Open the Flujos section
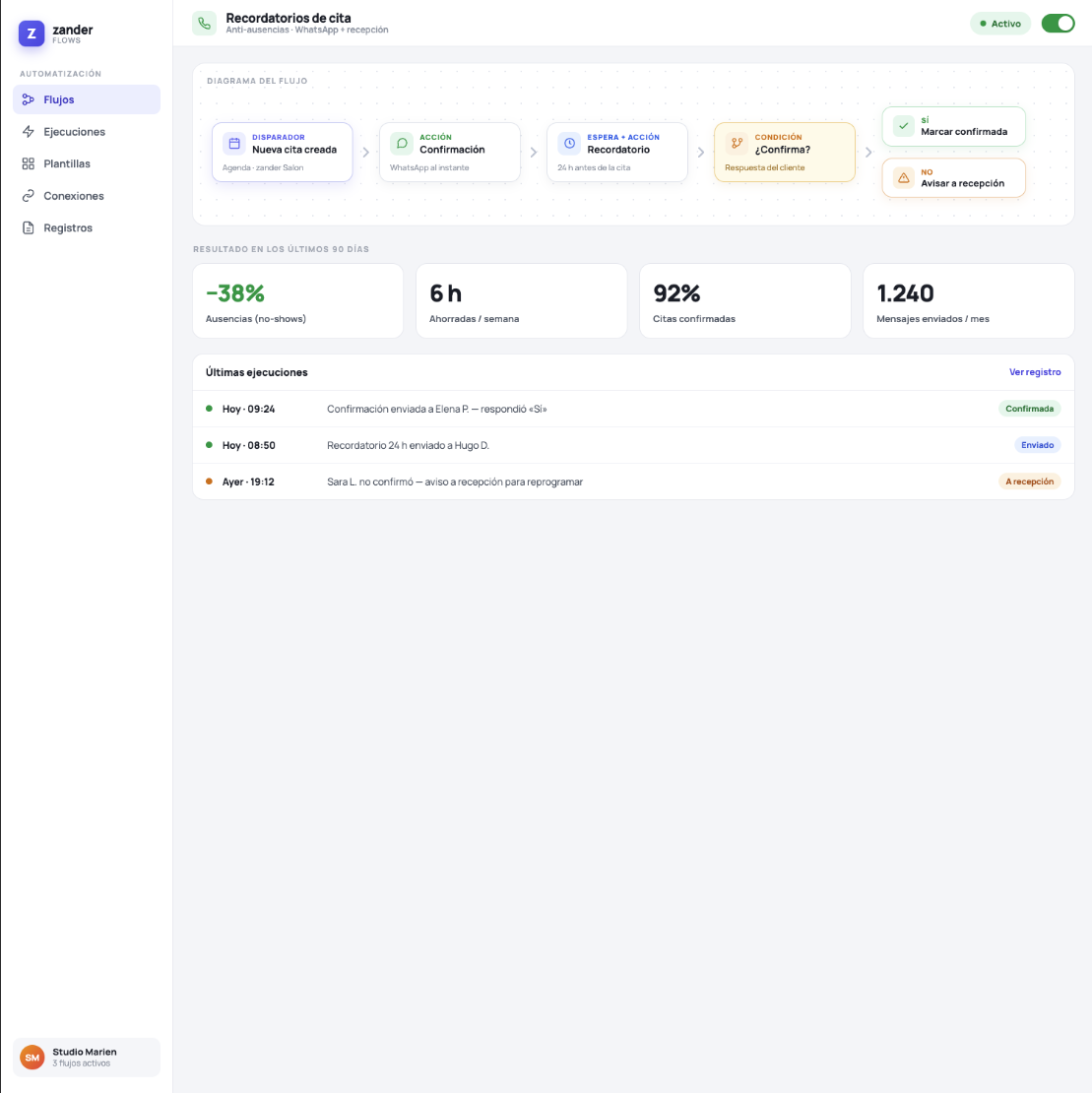The width and height of the screenshot is (1092, 1093). pos(87,99)
